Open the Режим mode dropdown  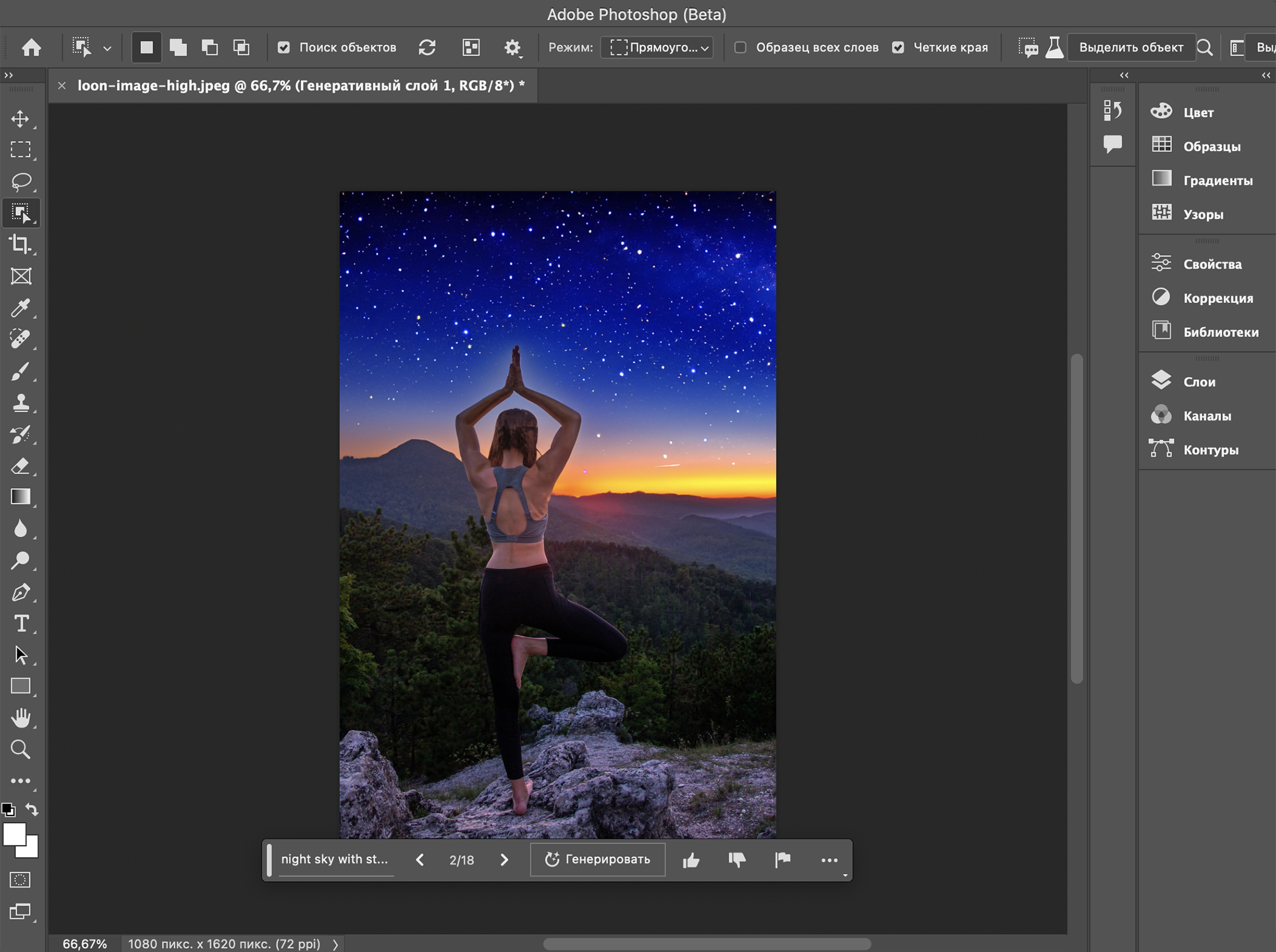[657, 47]
